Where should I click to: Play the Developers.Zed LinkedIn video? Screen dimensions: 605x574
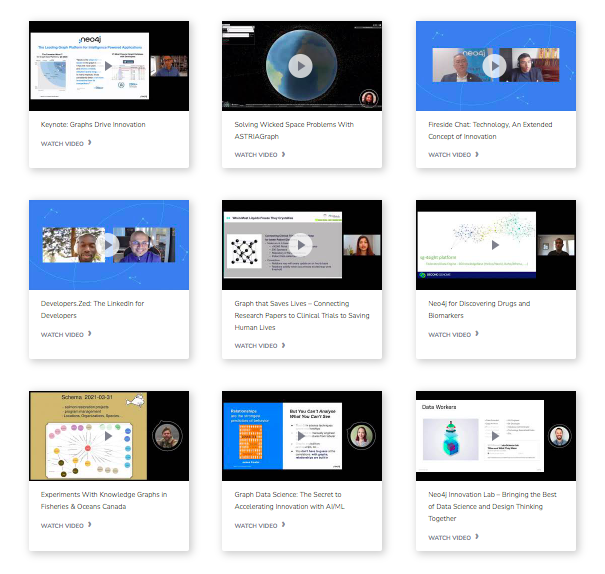point(108,245)
